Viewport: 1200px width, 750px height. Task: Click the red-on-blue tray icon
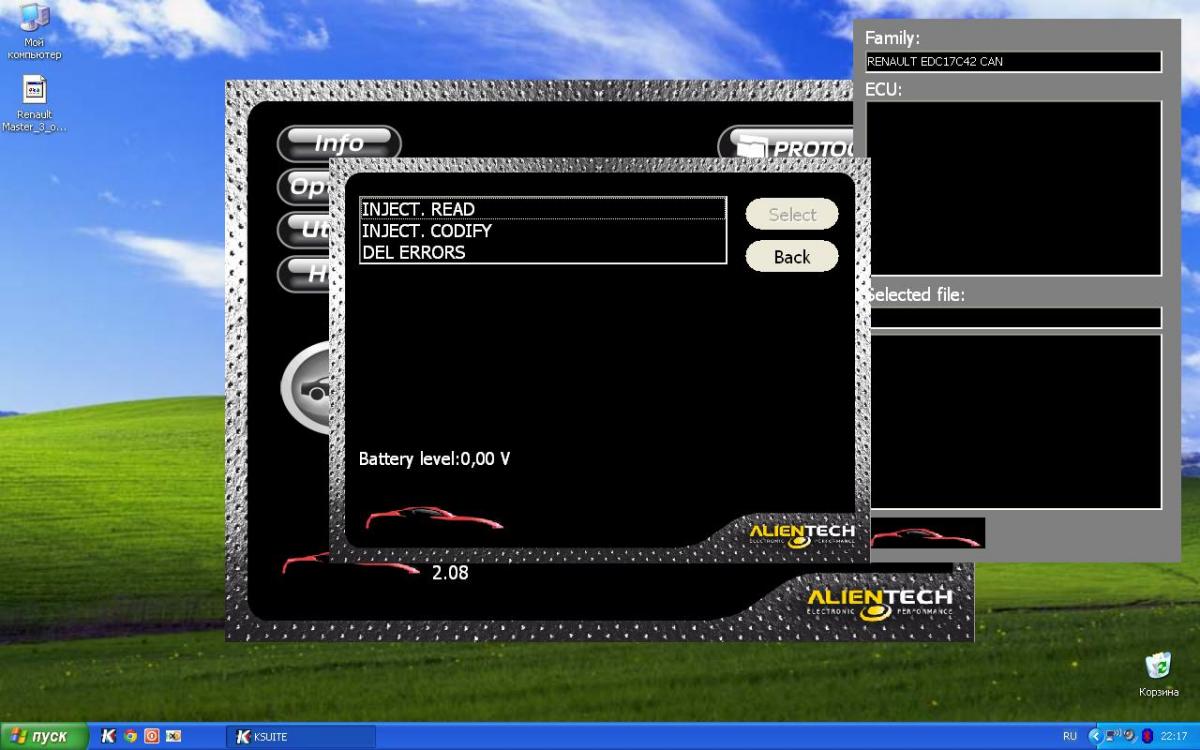pos(1147,737)
